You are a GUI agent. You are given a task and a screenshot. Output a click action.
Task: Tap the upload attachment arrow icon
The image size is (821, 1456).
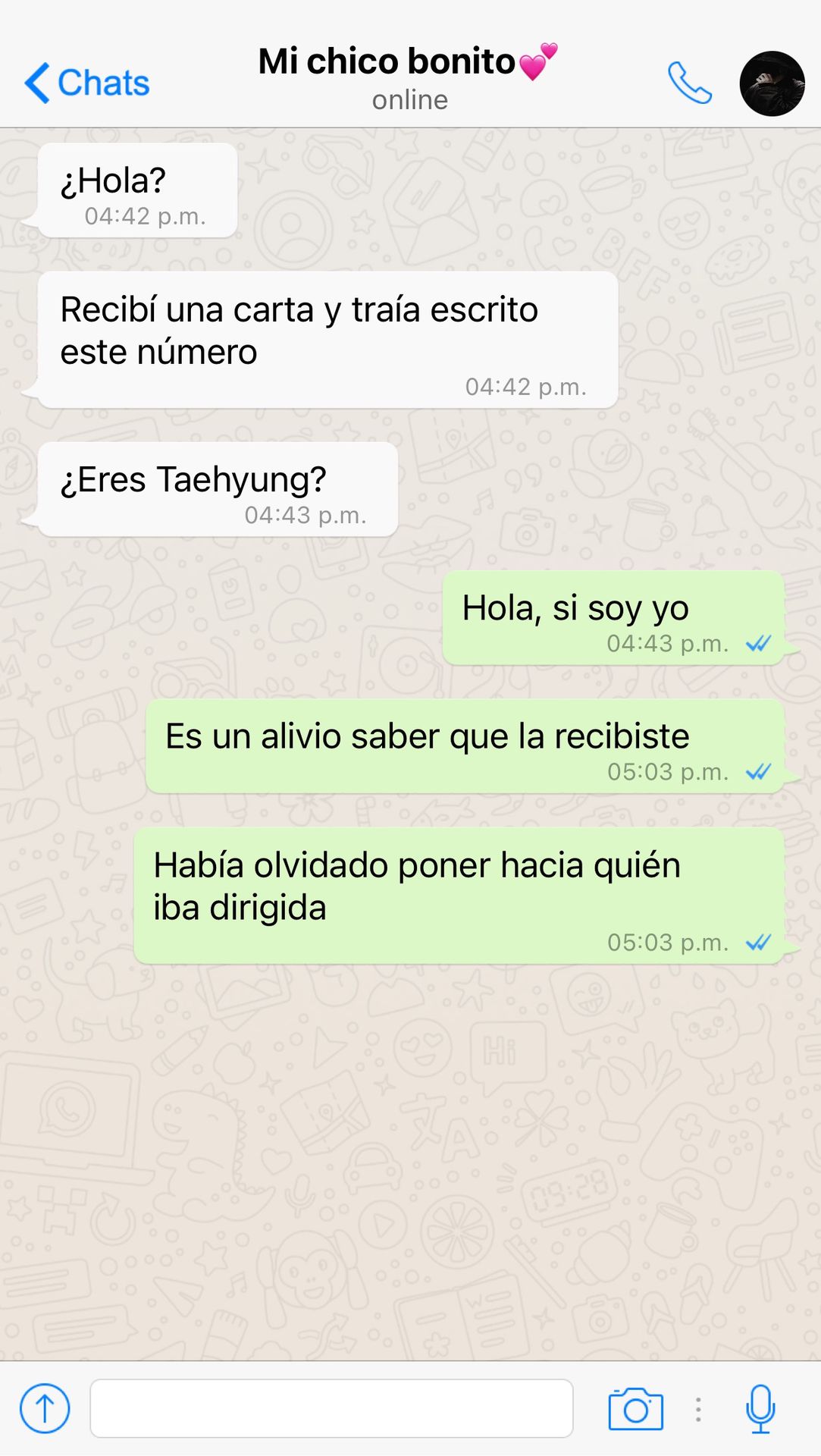click(45, 1408)
